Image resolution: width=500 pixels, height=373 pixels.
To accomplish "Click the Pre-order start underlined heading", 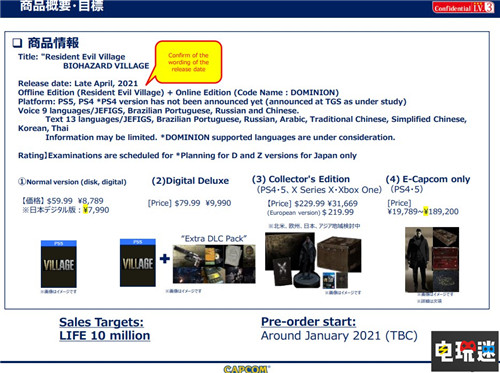I will tap(308, 322).
